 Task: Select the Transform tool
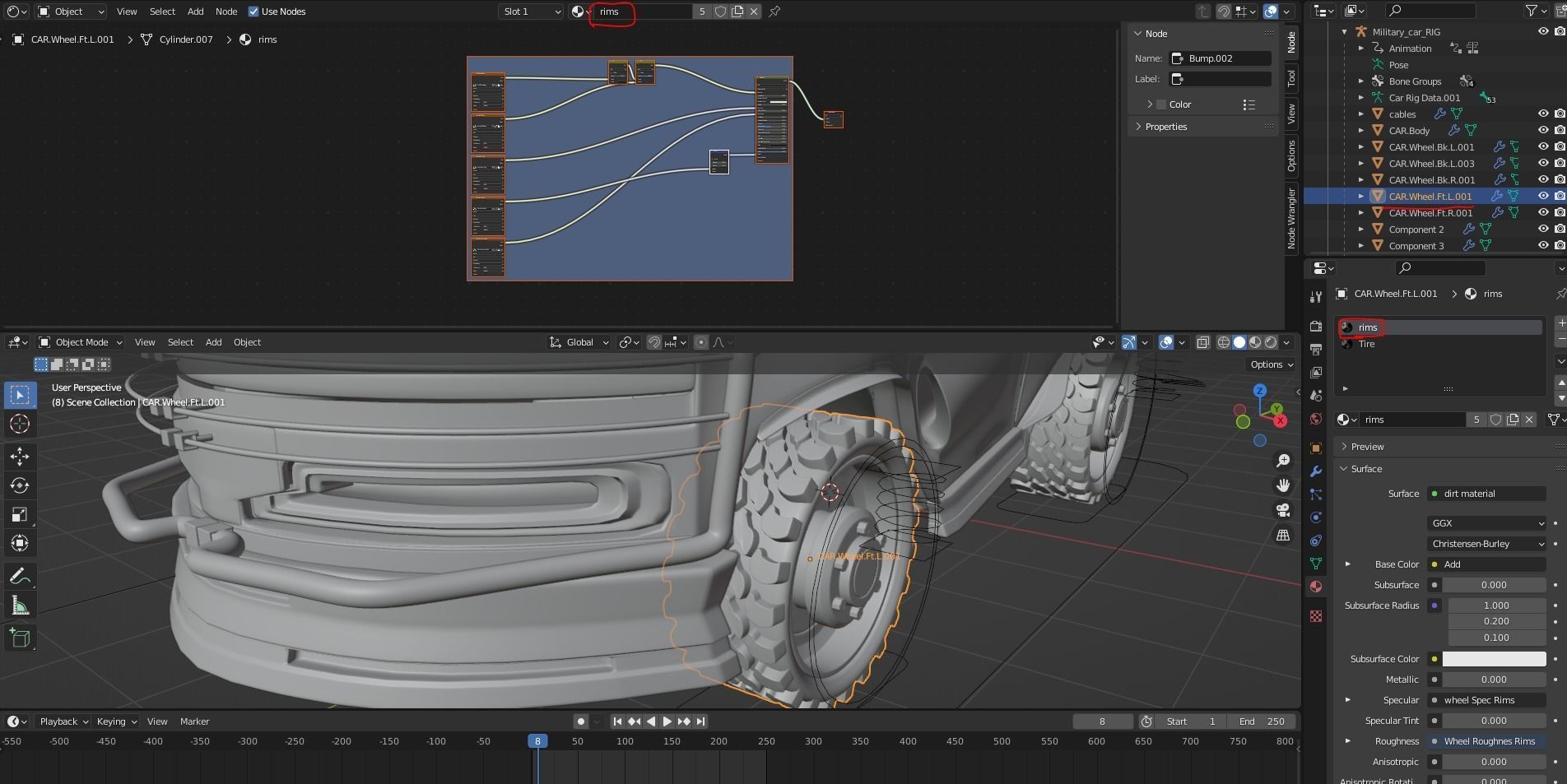coord(20,543)
